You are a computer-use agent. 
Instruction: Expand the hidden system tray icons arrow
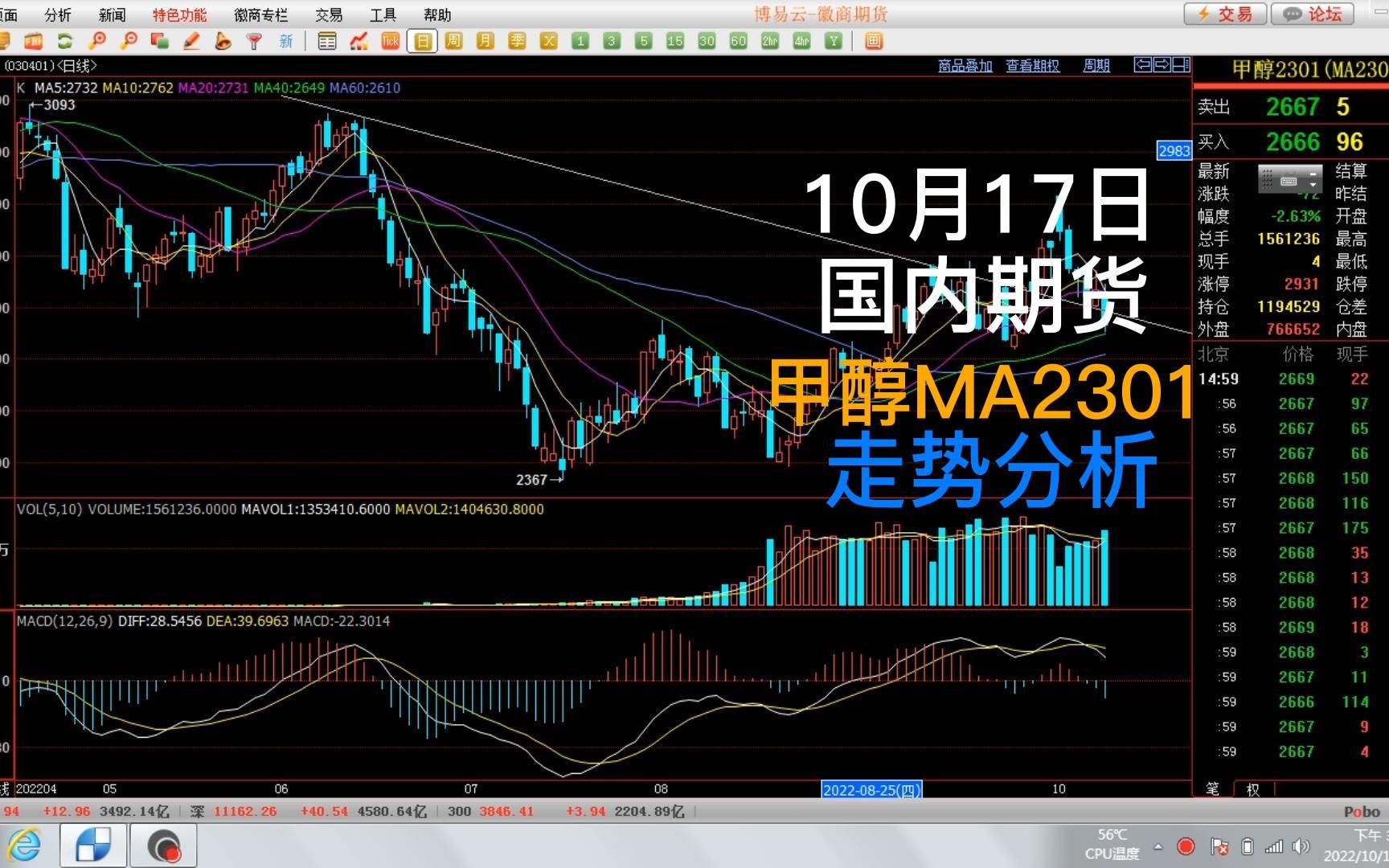click(1158, 846)
